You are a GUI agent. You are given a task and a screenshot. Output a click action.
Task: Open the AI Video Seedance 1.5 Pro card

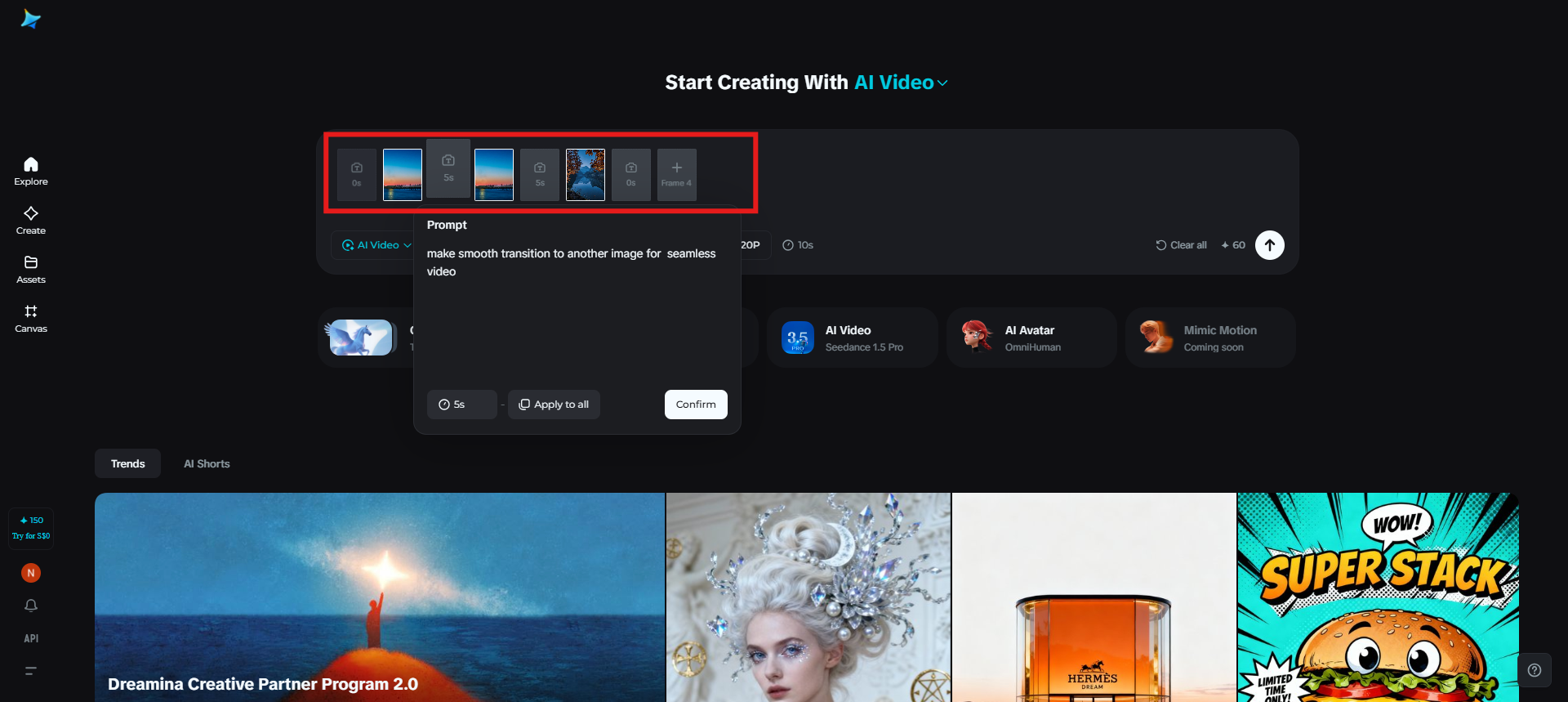852,338
